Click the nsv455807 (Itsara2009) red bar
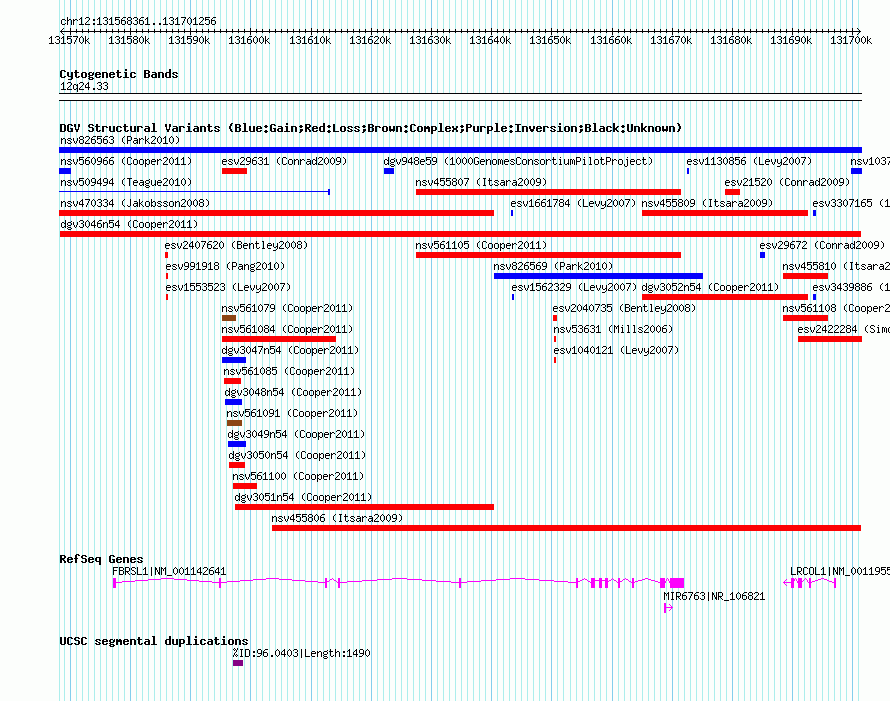 point(548,192)
